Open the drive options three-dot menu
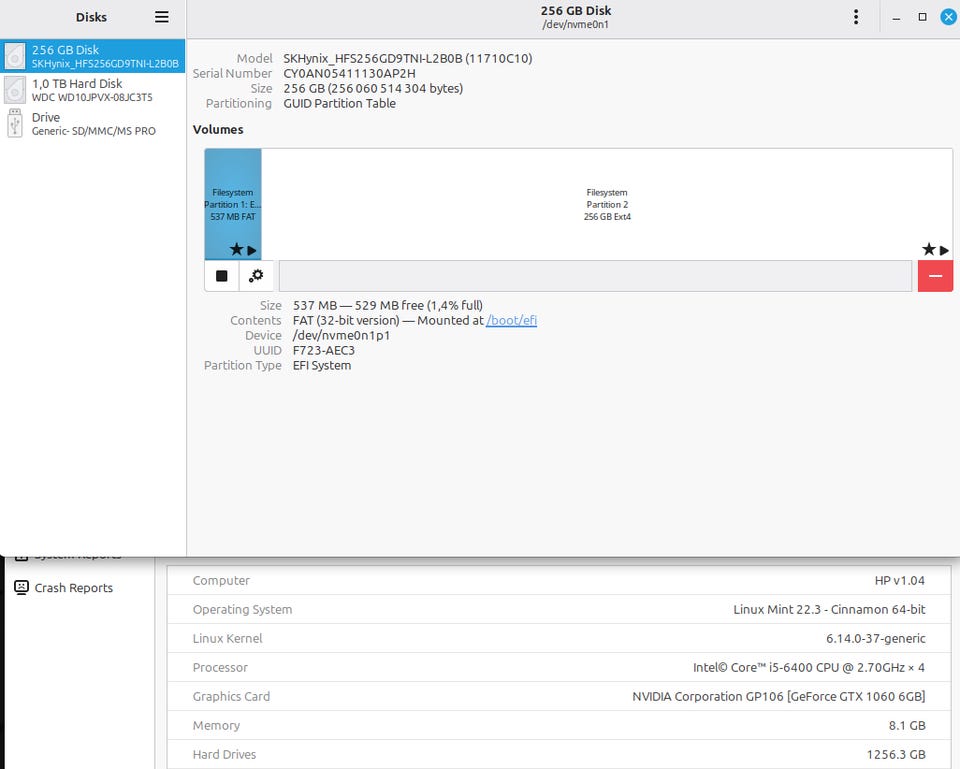 856,17
